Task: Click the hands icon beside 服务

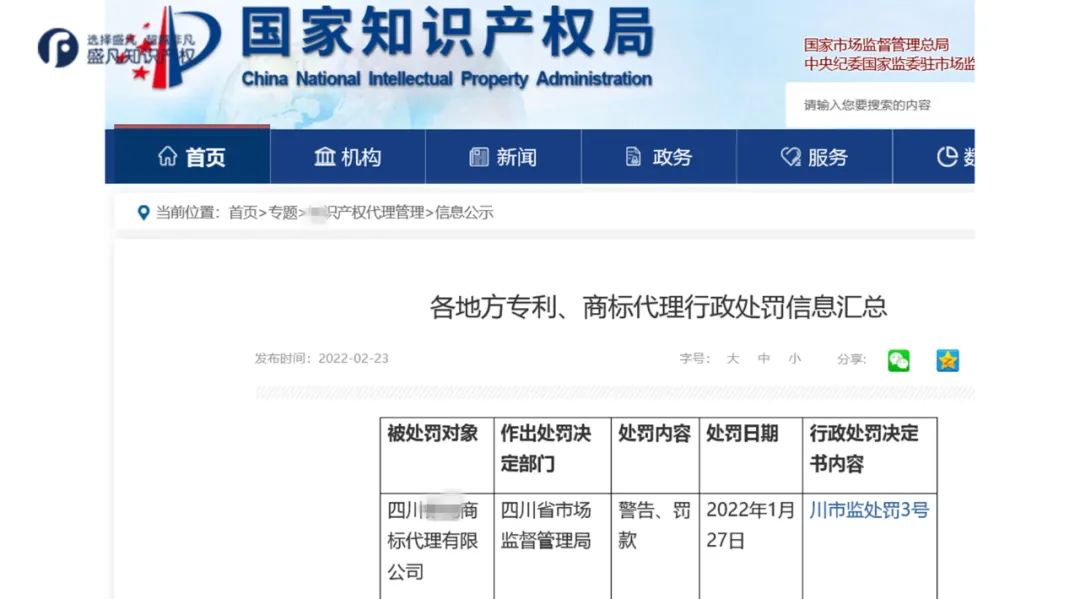Action: pos(789,156)
